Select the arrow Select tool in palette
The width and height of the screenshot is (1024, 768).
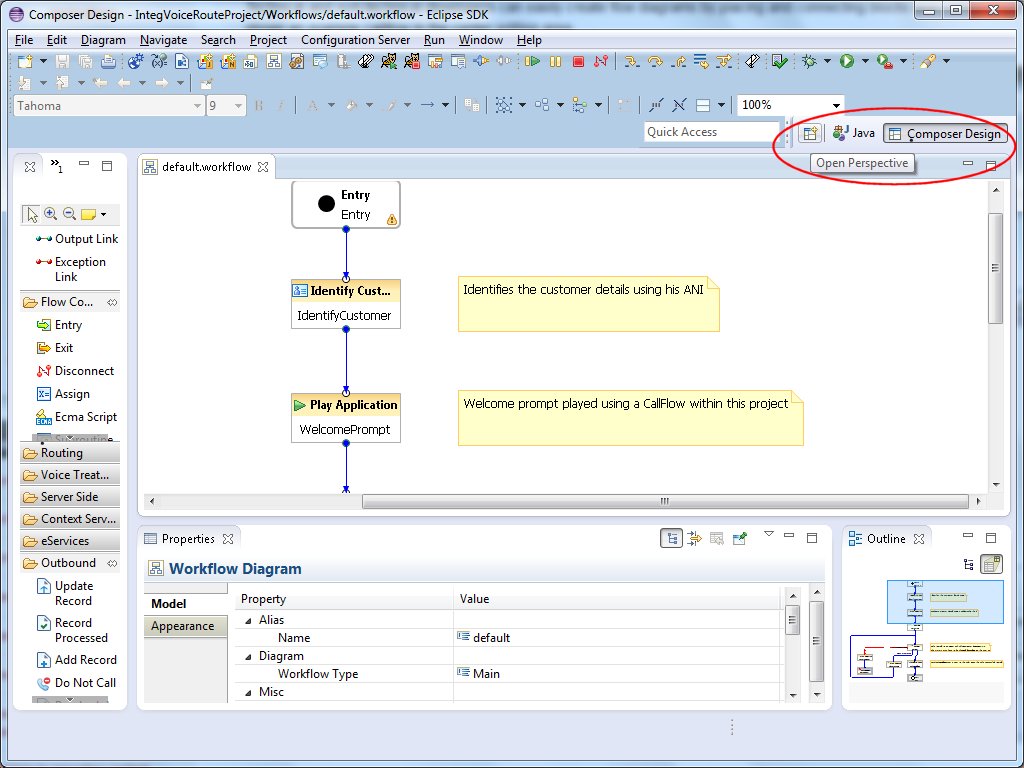point(31,214)
